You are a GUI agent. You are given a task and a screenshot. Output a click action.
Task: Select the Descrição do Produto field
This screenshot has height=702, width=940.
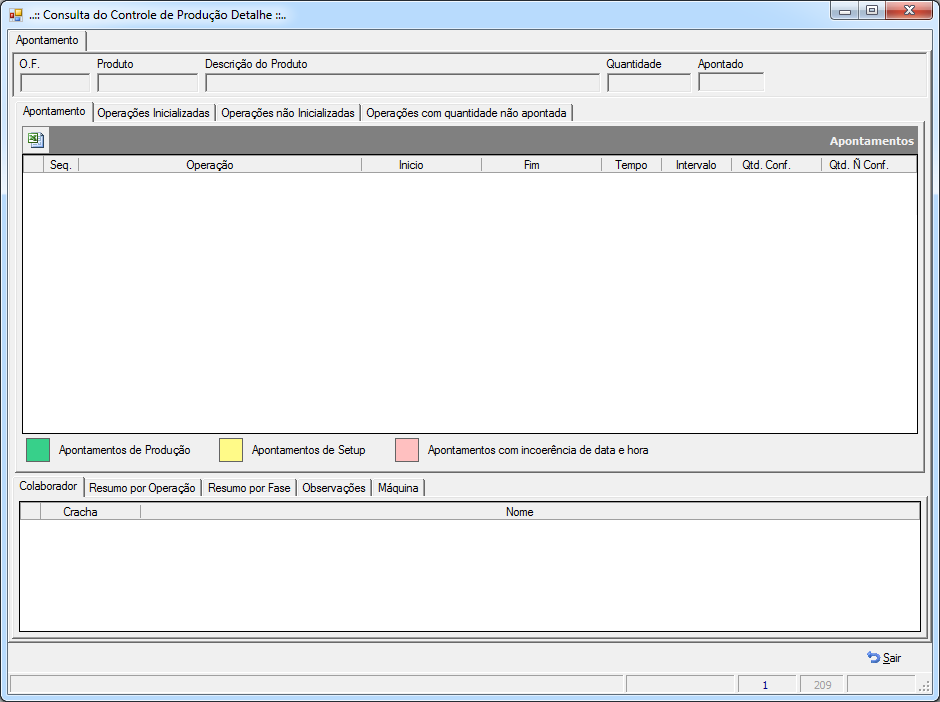click(402, 83)
